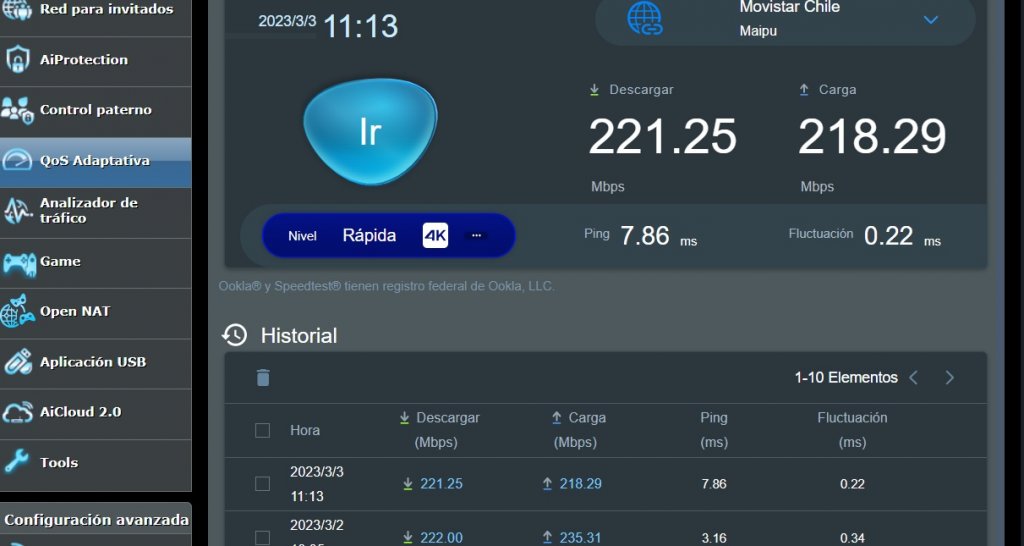
Task: Click the upload arrow in Carga column header
Action: pos(557,417)
